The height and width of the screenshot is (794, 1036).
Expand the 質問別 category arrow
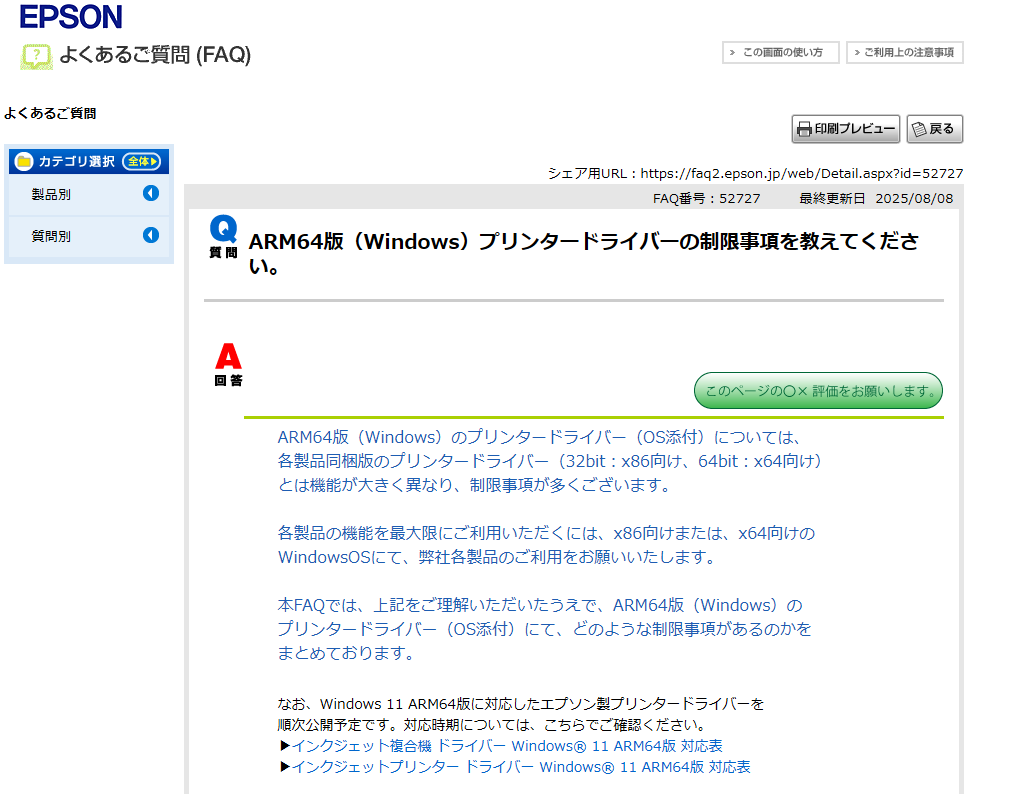(151, 235)
